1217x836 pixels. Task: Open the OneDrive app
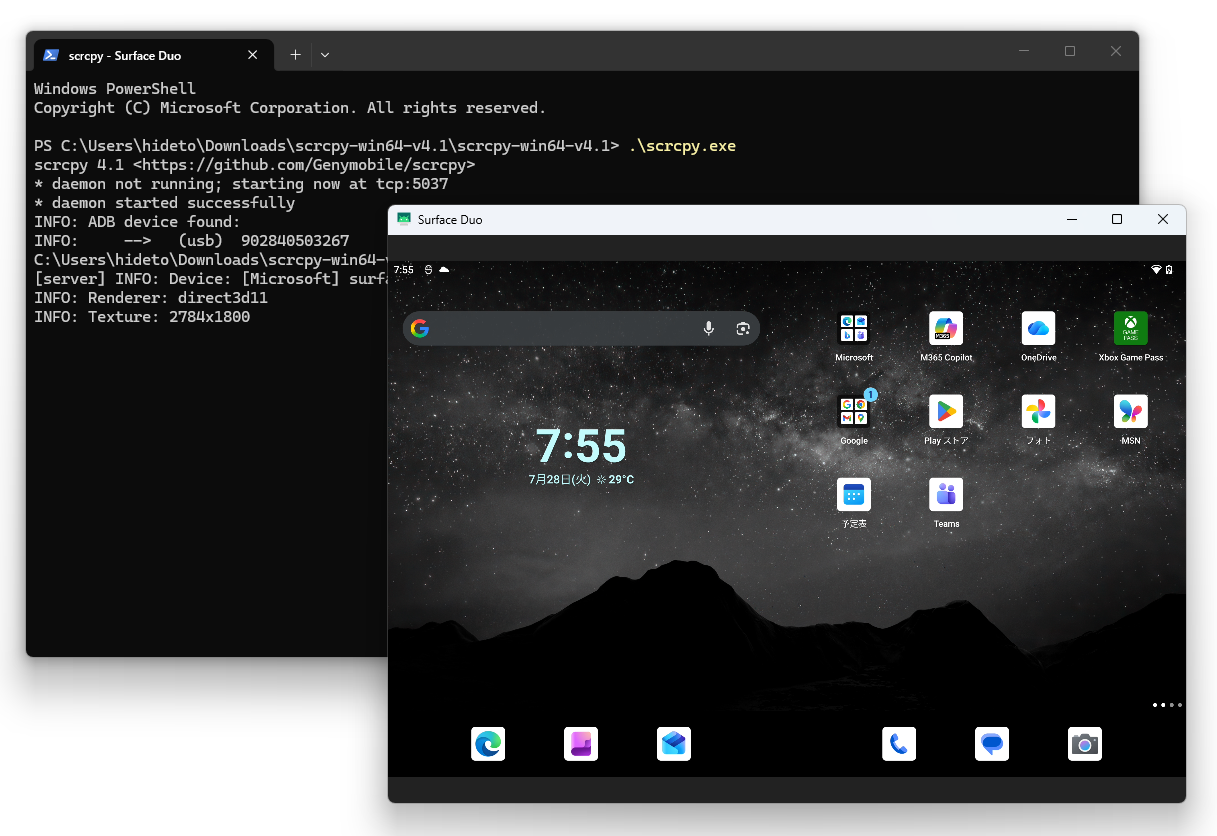click(1038, 328)
